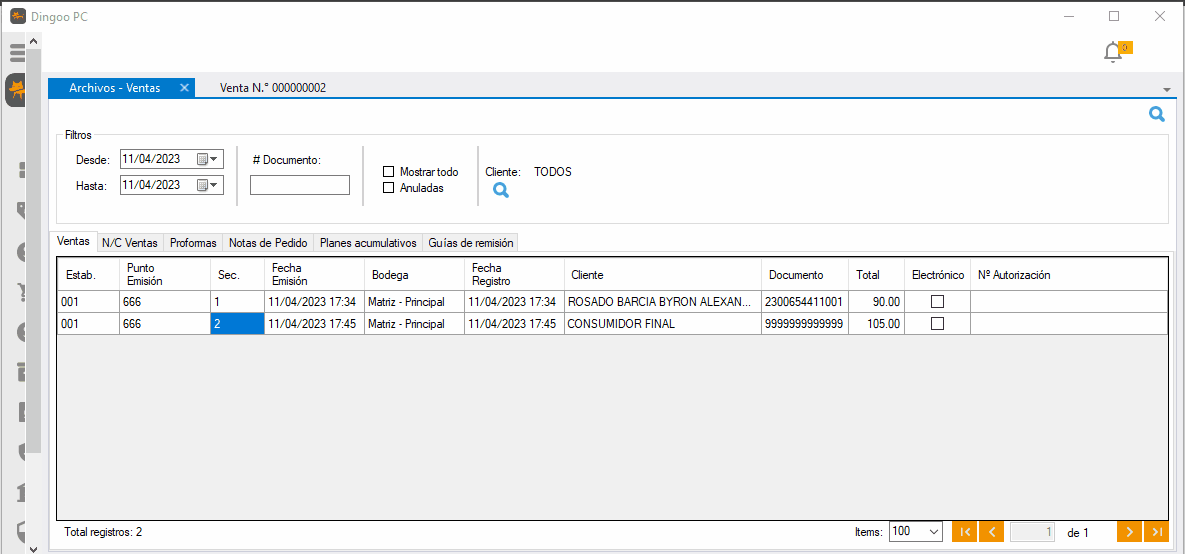Click into the # Documento input field
Screen dimensions: 1185x554
click(x=300, y=185)
